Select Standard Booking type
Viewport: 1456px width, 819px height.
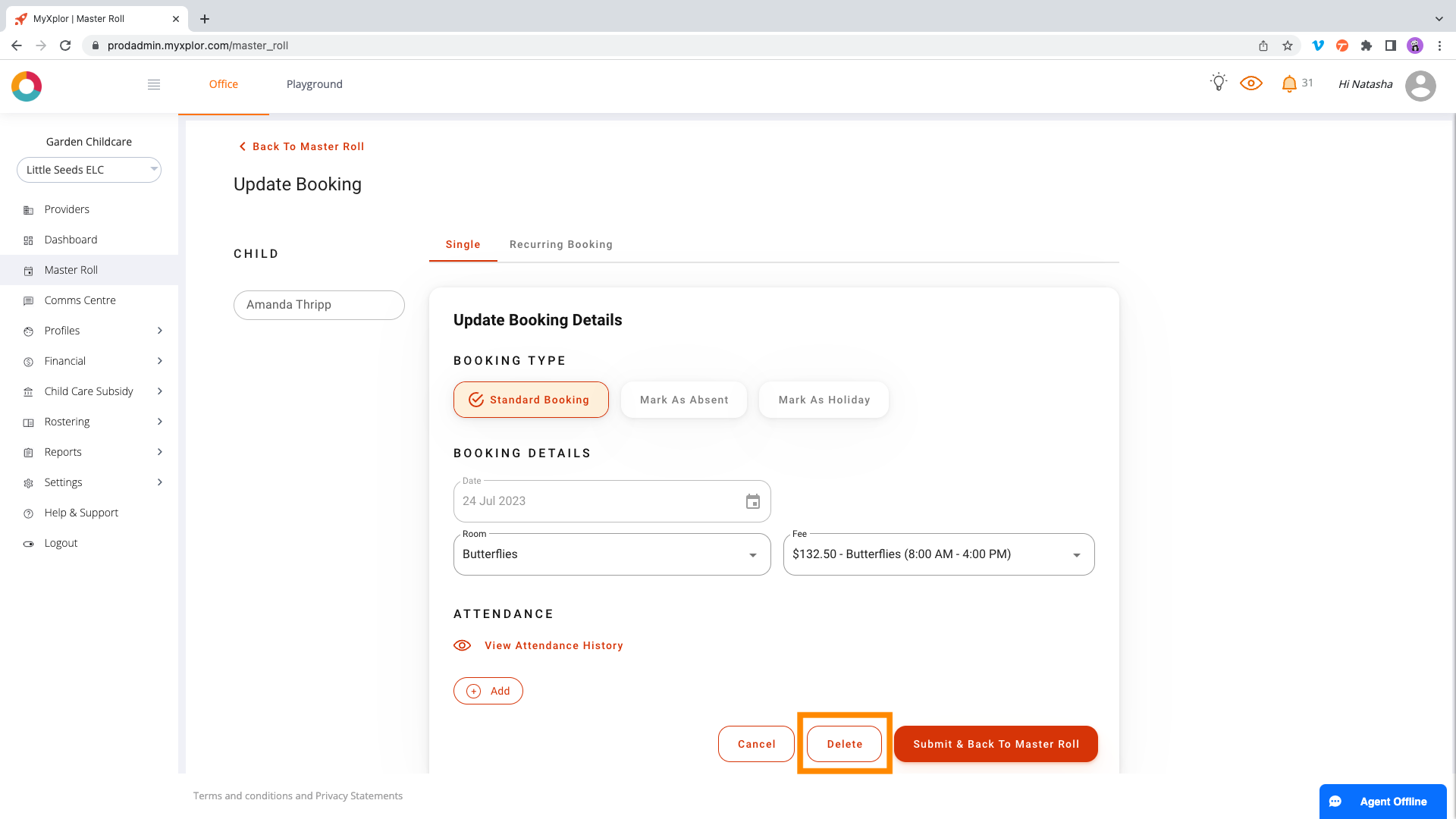coord(531,400)
